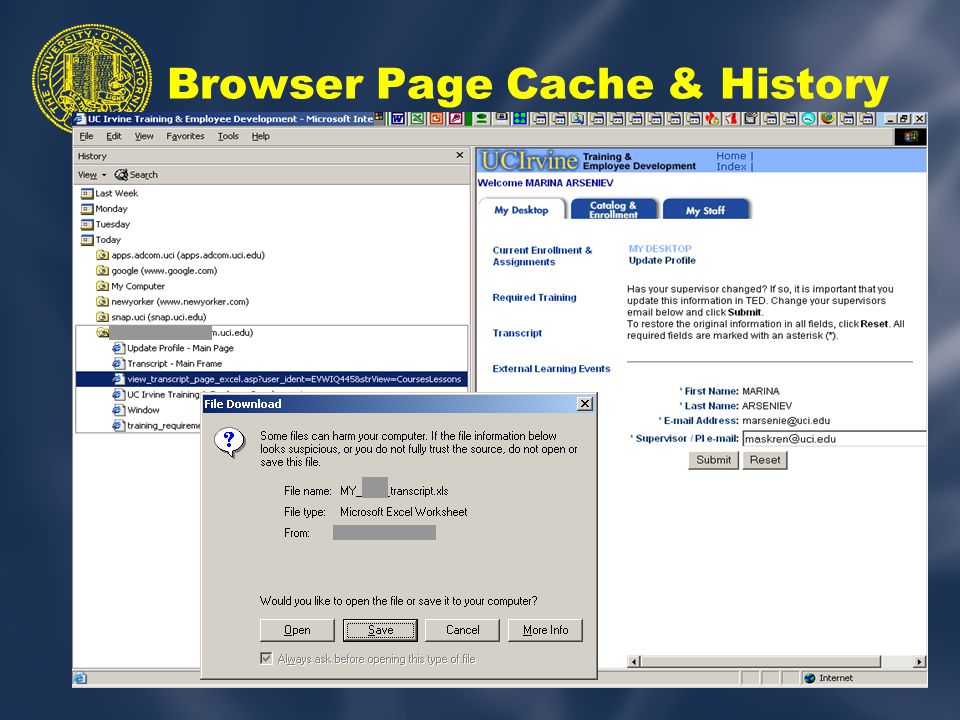Expand the Monday history group
960x720 pixels.
111,209
